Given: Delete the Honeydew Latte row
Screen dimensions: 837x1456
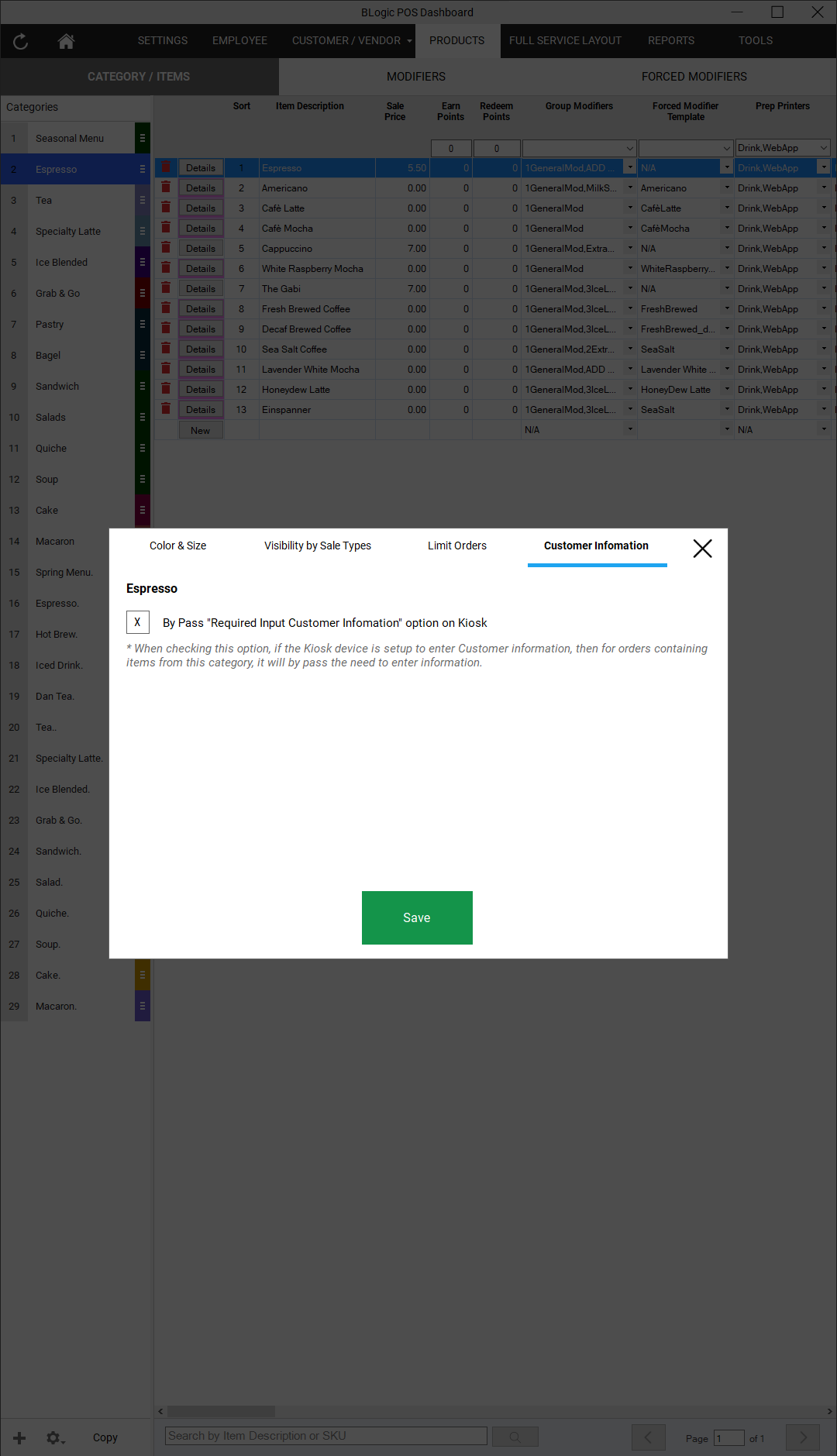Looking at the screenshot, I should 166,389.
